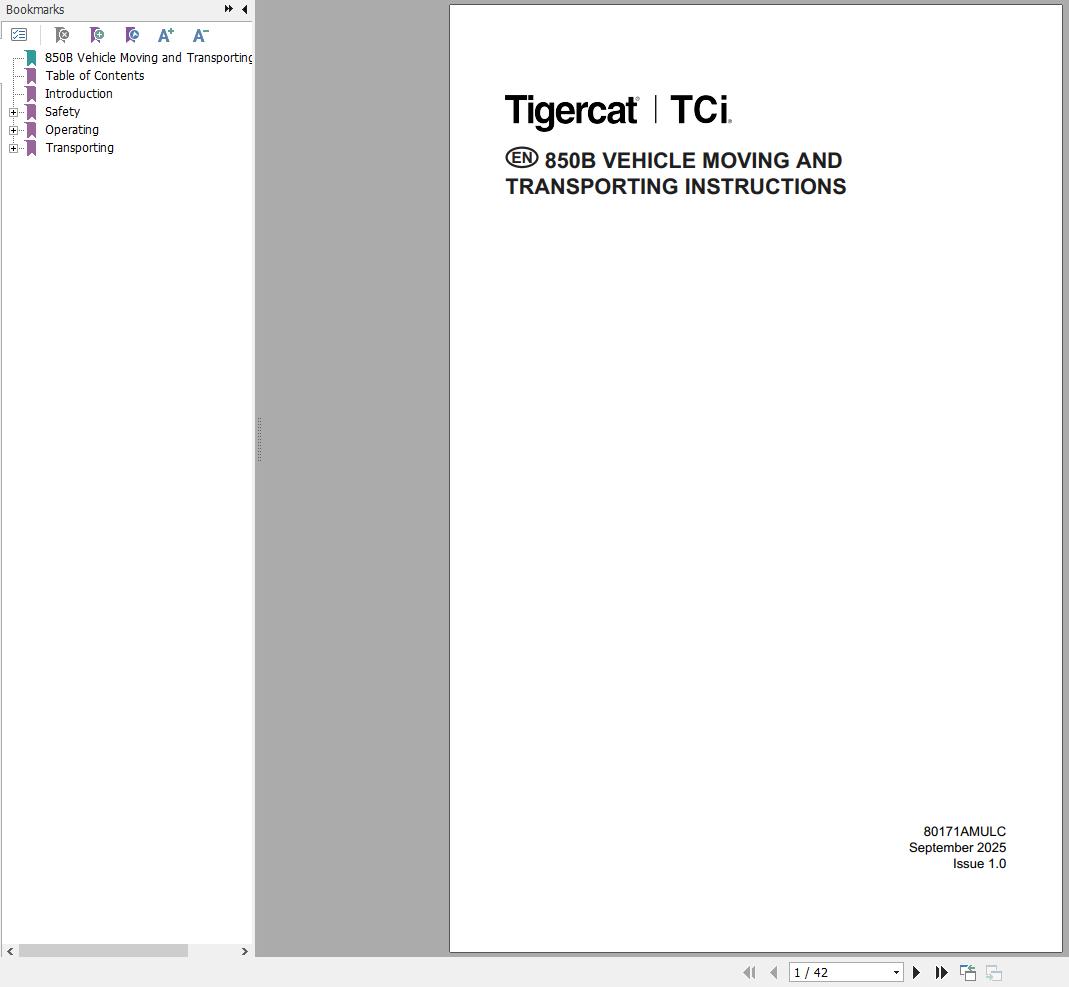Screen dimensions: 1069x987
Task: Expand the Operating bookmark section
Action: [x=12, y=129]
